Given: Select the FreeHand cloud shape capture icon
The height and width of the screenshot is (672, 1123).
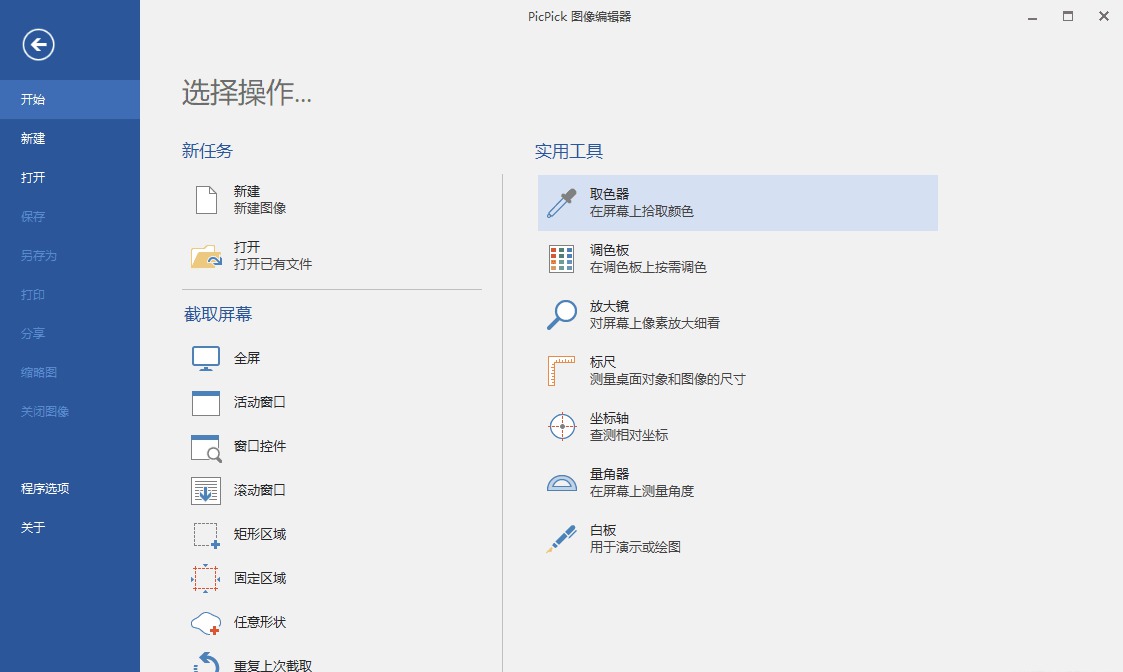Looking at the screenshot, I should pyautogui.click(x=206, y=623).
